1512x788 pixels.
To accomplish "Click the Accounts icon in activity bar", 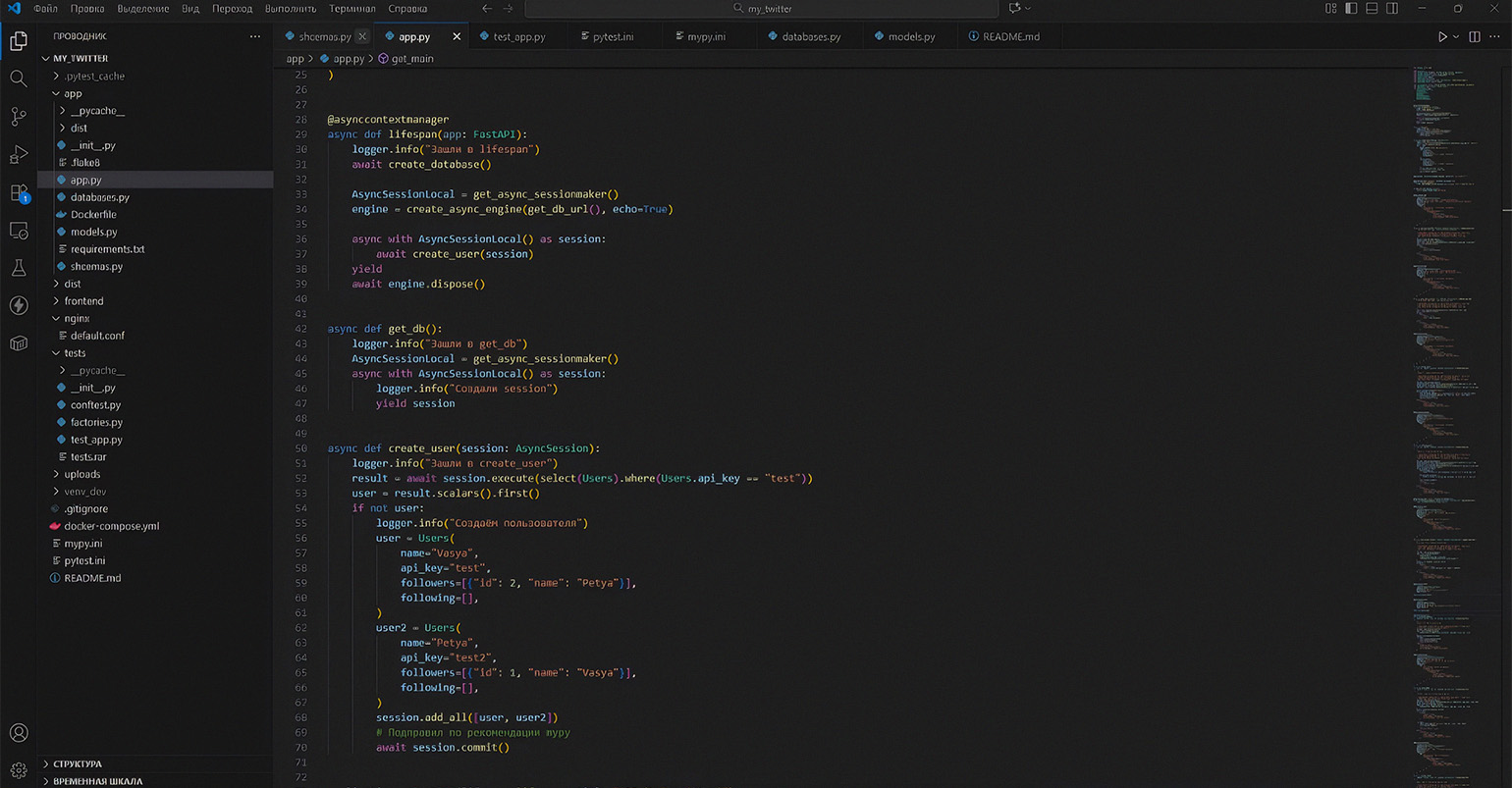I will point(18,733).
